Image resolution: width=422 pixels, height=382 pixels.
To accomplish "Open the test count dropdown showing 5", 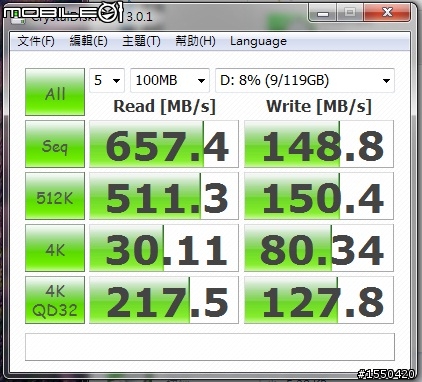I will point(107,80).
